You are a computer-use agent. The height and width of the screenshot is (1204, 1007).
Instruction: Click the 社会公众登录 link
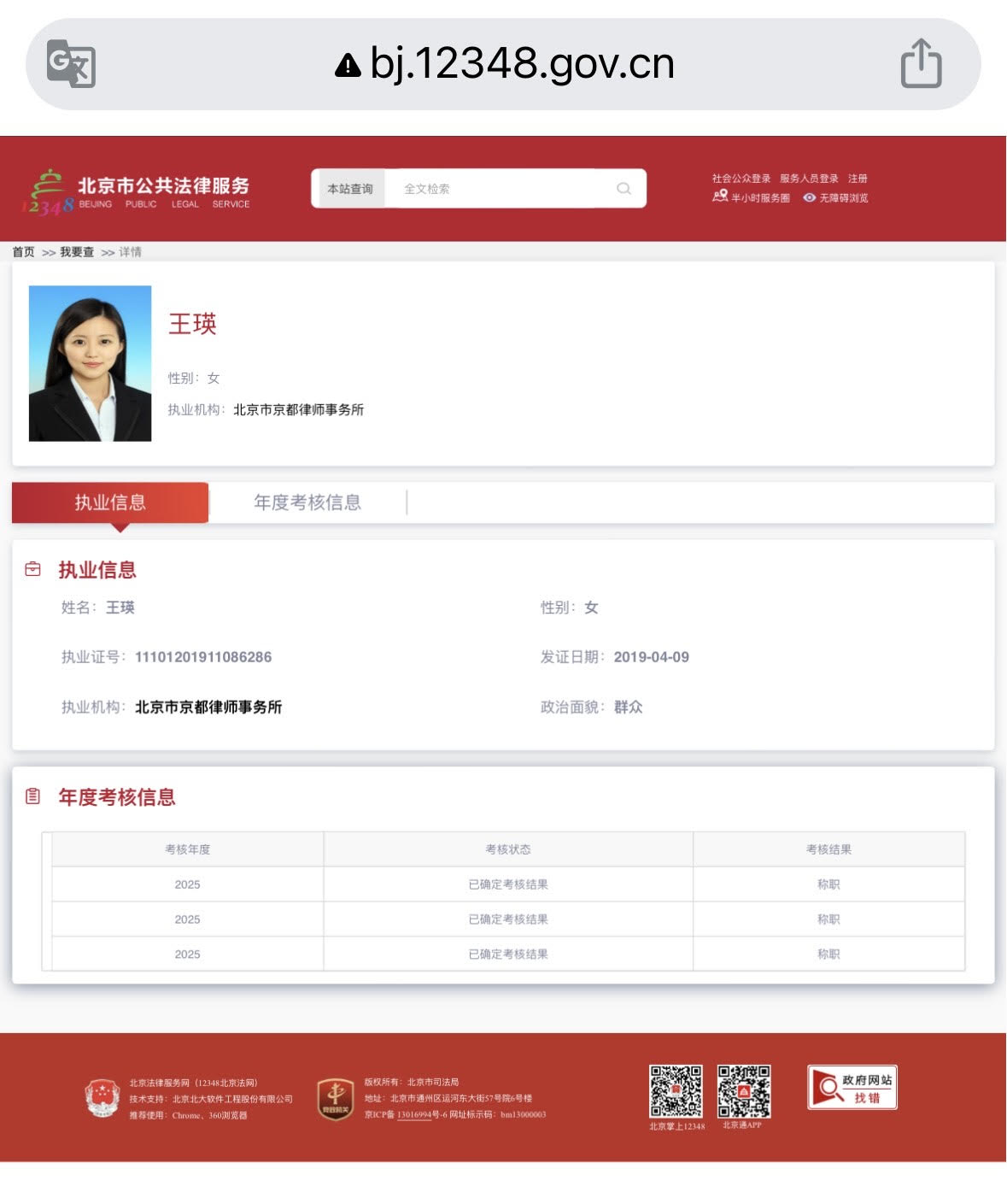point(741,179)
